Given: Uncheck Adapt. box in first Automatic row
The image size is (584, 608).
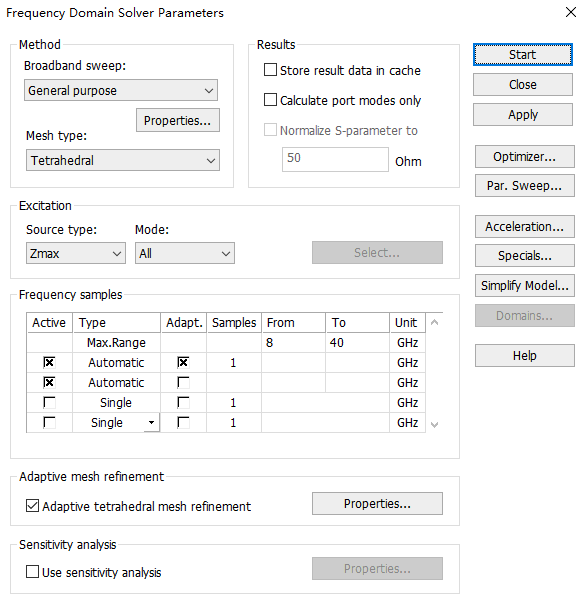Looking at the screenshot, I should (x=183, y=363).
